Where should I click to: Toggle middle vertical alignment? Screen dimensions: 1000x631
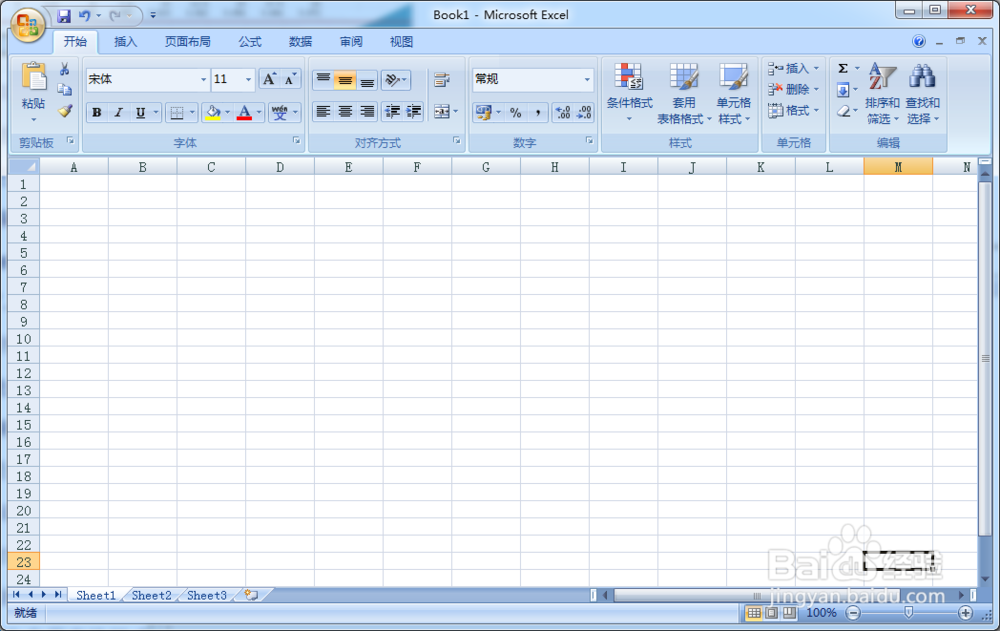pyautogui.click(x=345, y=80)
